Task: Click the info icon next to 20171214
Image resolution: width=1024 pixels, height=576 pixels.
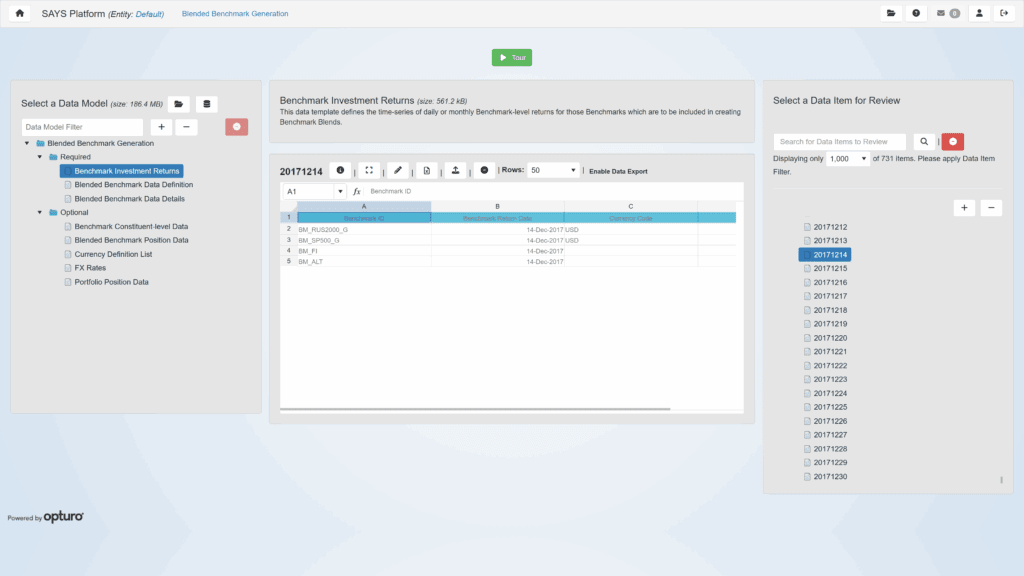Action: click(x=340, y=171)
